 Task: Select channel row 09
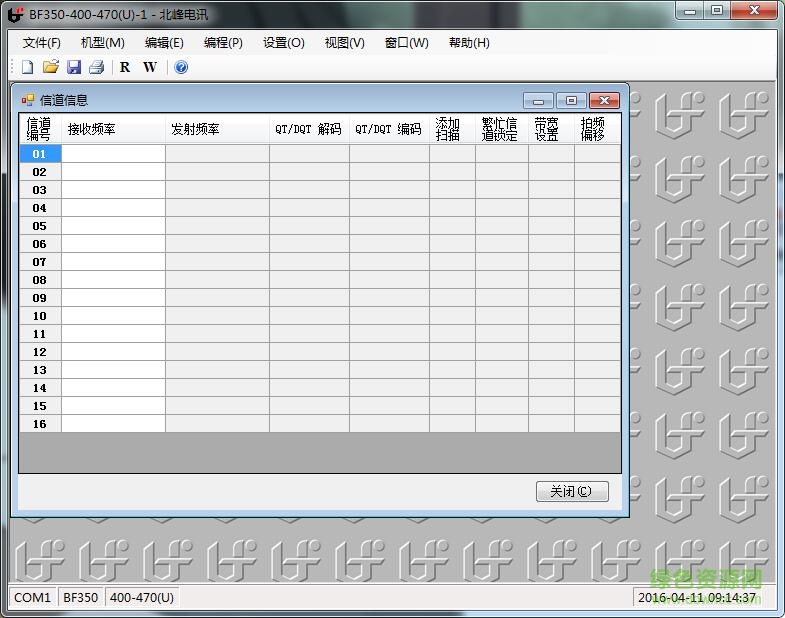coord(40,298)
